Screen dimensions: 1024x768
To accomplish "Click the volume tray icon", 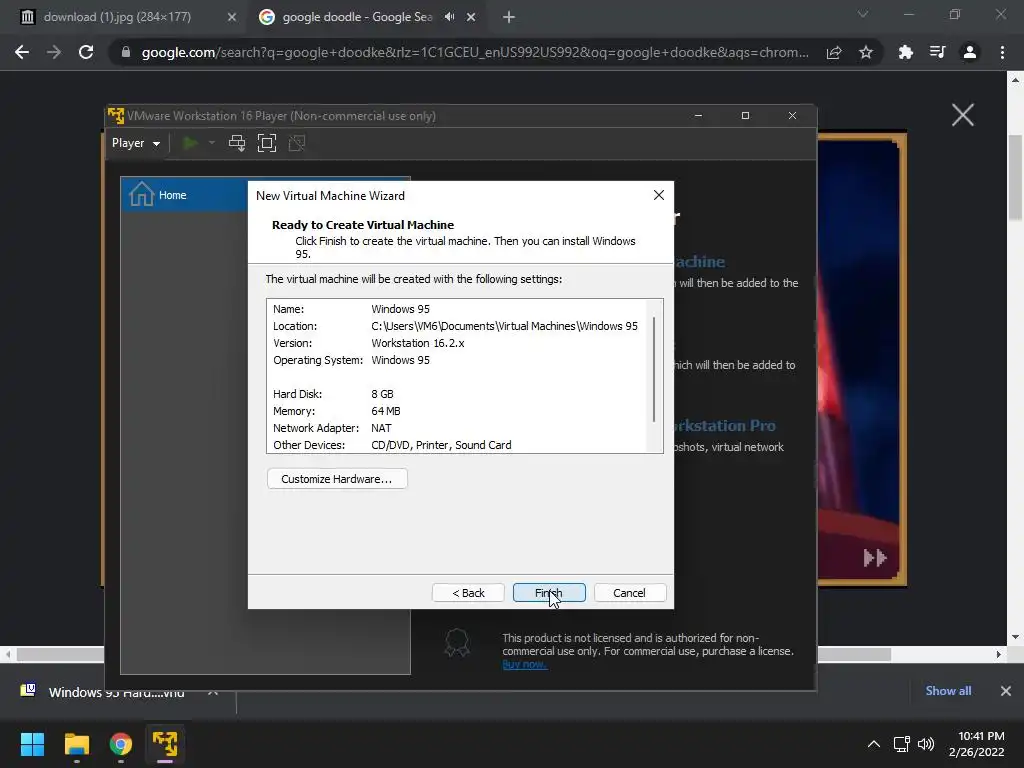I will [926, 744].
